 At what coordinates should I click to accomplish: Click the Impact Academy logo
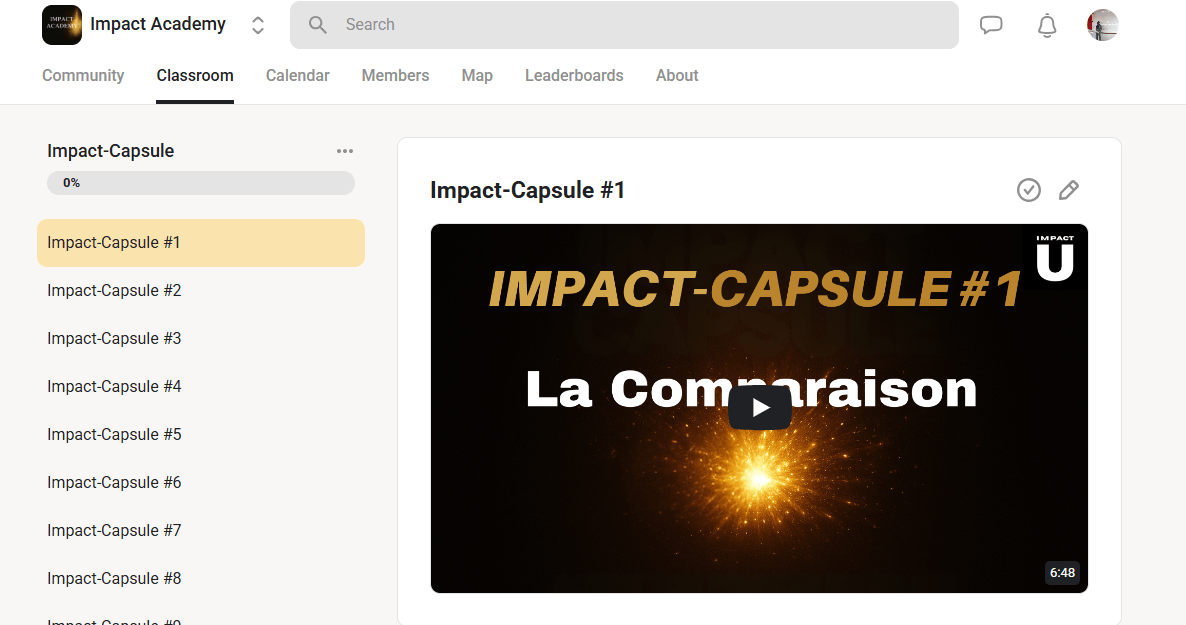[x=62, y=25]
